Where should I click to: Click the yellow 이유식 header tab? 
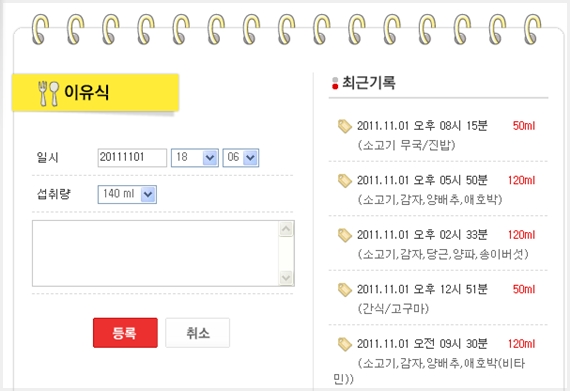click(95, 92)
